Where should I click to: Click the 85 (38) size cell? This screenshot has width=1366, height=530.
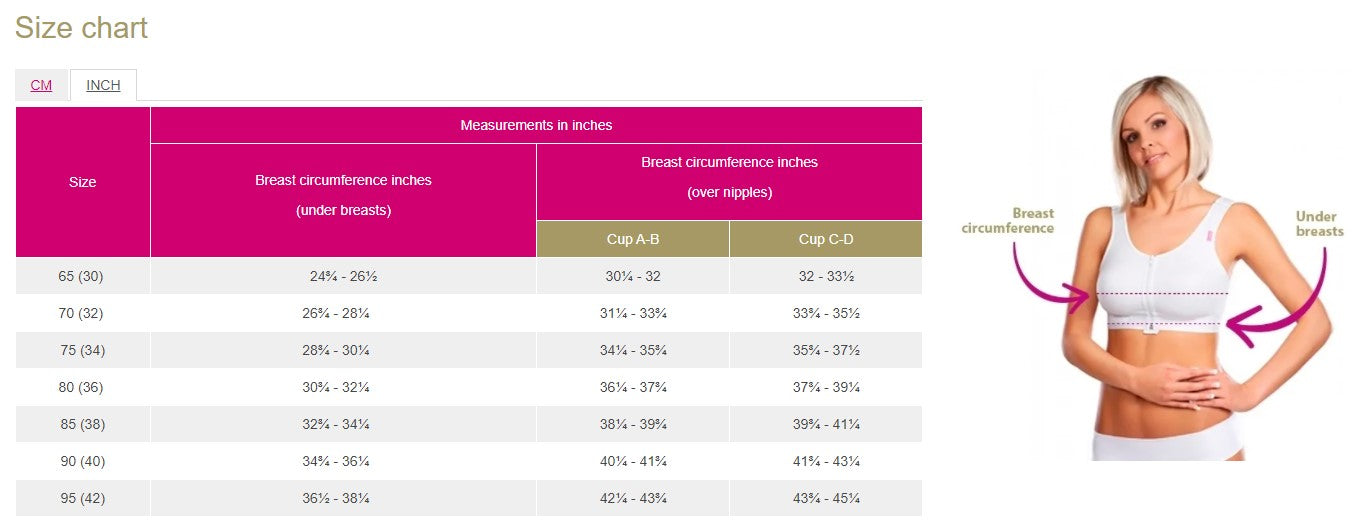point(82,424)
